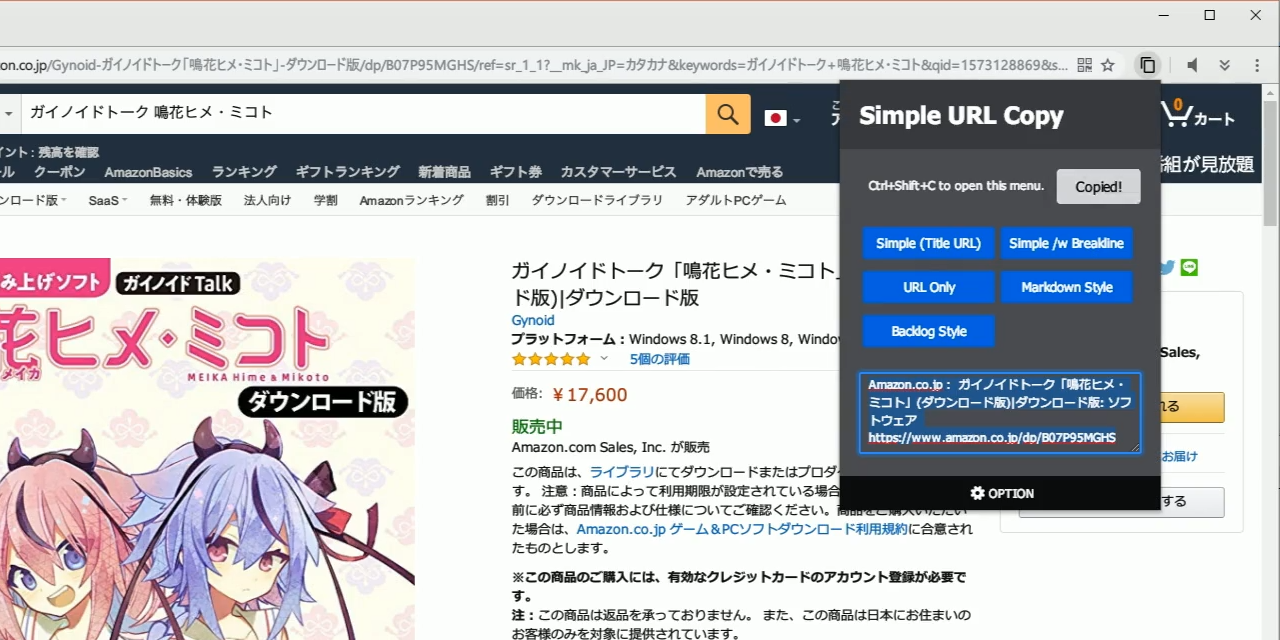Click the 販売中 availability text

(537, 427)
